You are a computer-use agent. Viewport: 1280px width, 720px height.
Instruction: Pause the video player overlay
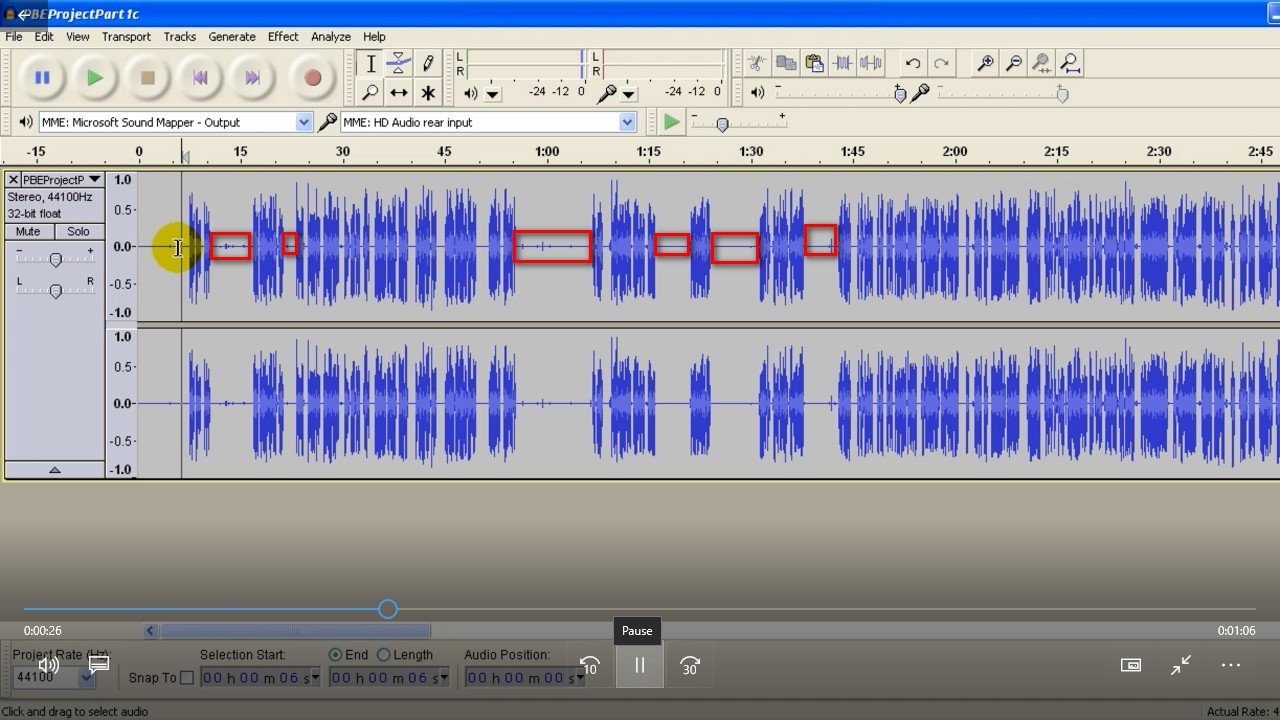click(x=639, y=665)
